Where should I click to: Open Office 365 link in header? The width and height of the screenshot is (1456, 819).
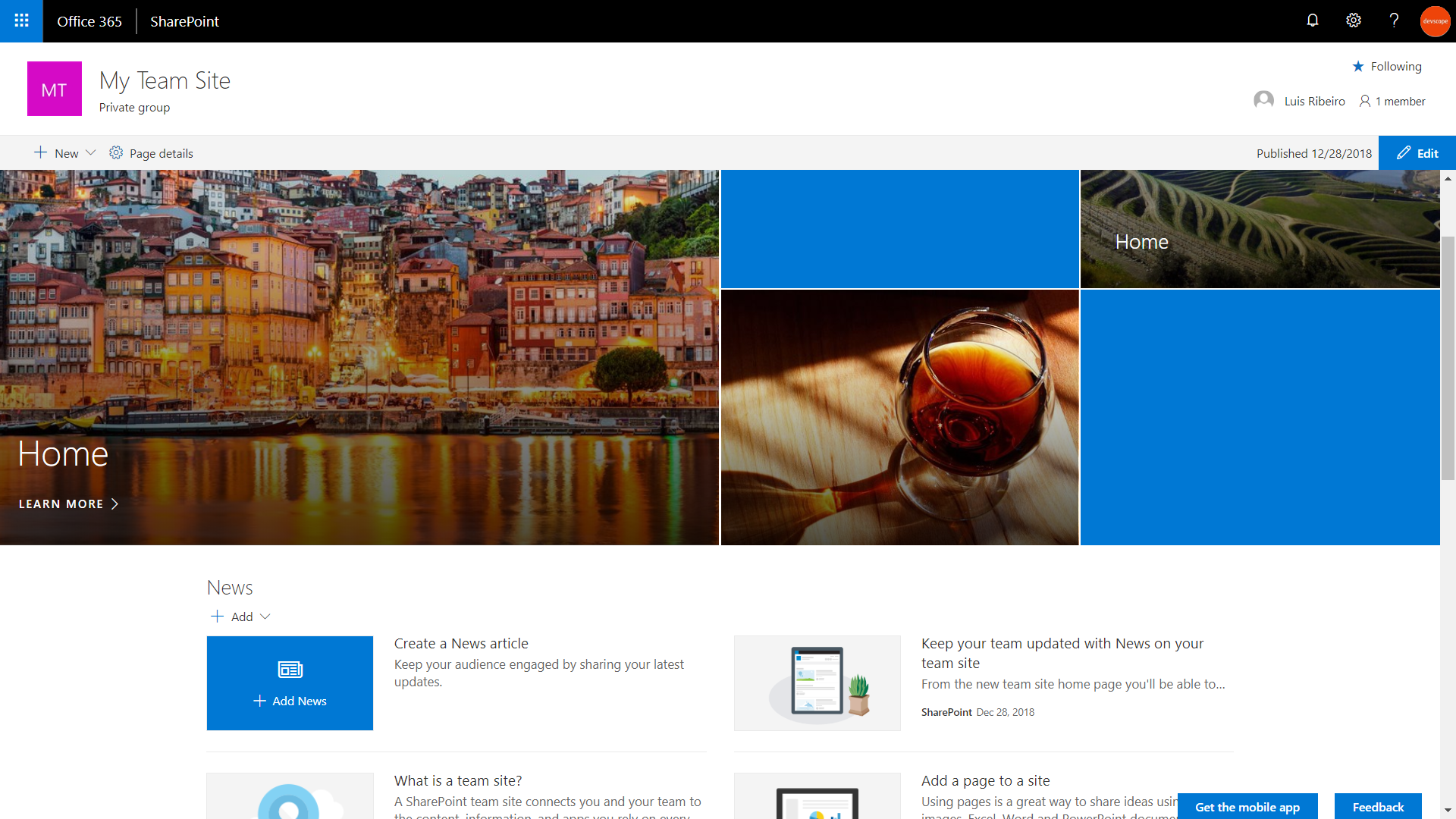[x=89, y=21]
